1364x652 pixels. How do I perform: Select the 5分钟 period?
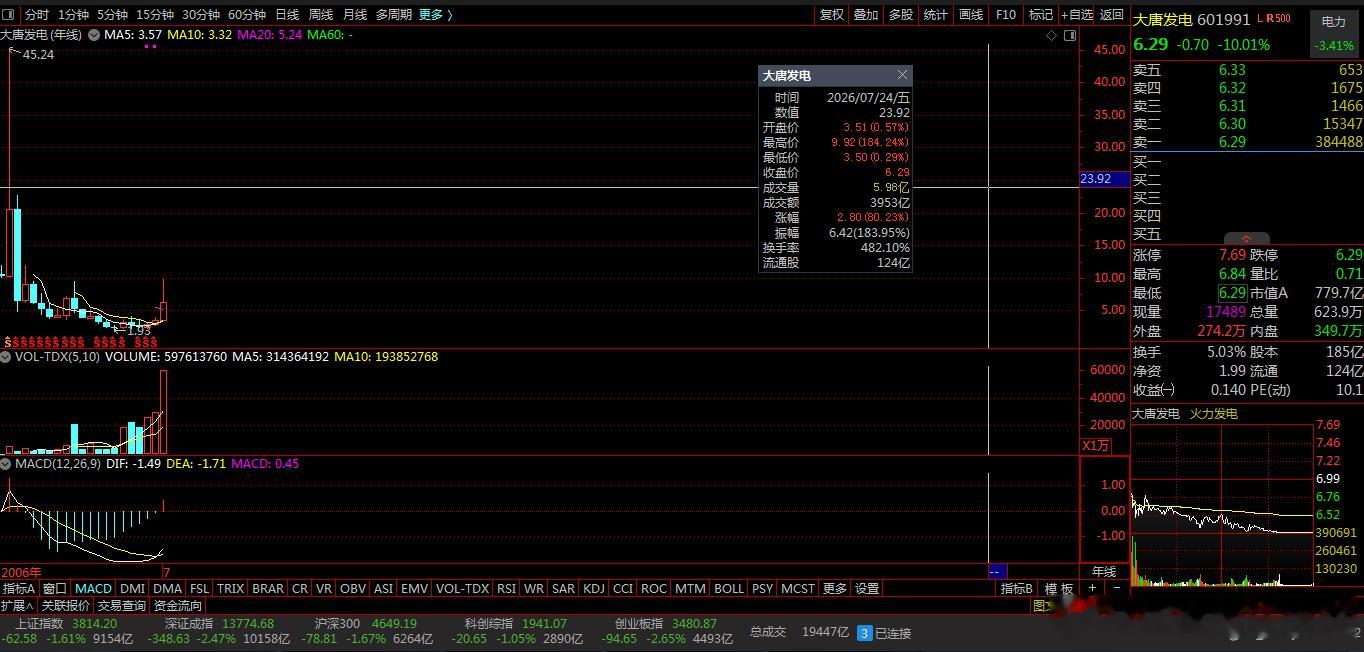point(112,15)
